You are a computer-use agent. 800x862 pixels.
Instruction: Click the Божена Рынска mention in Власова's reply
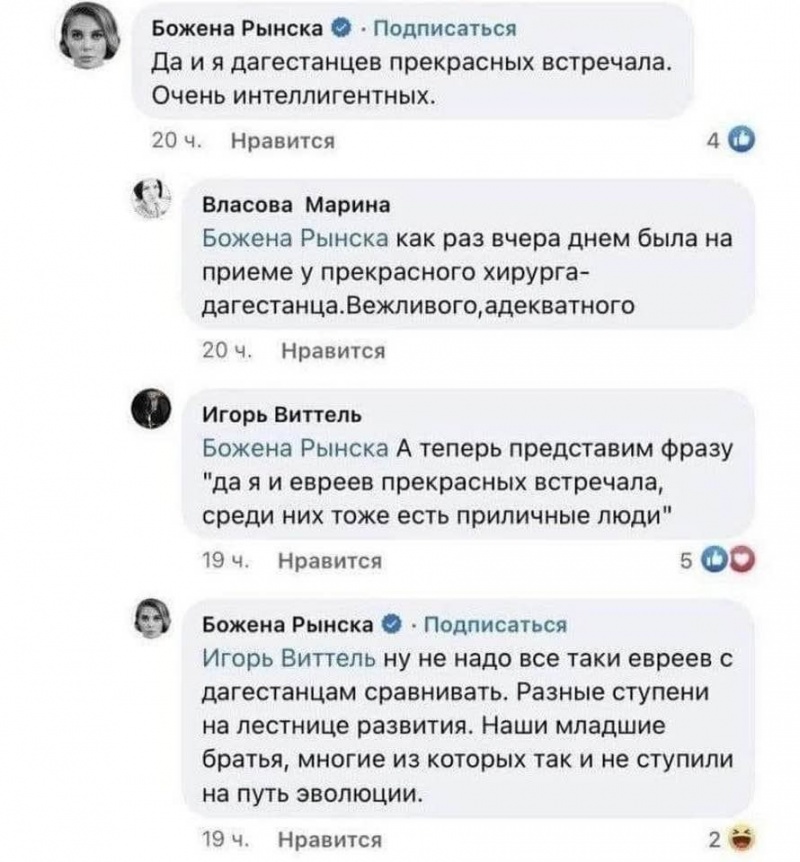pos(294,241)
